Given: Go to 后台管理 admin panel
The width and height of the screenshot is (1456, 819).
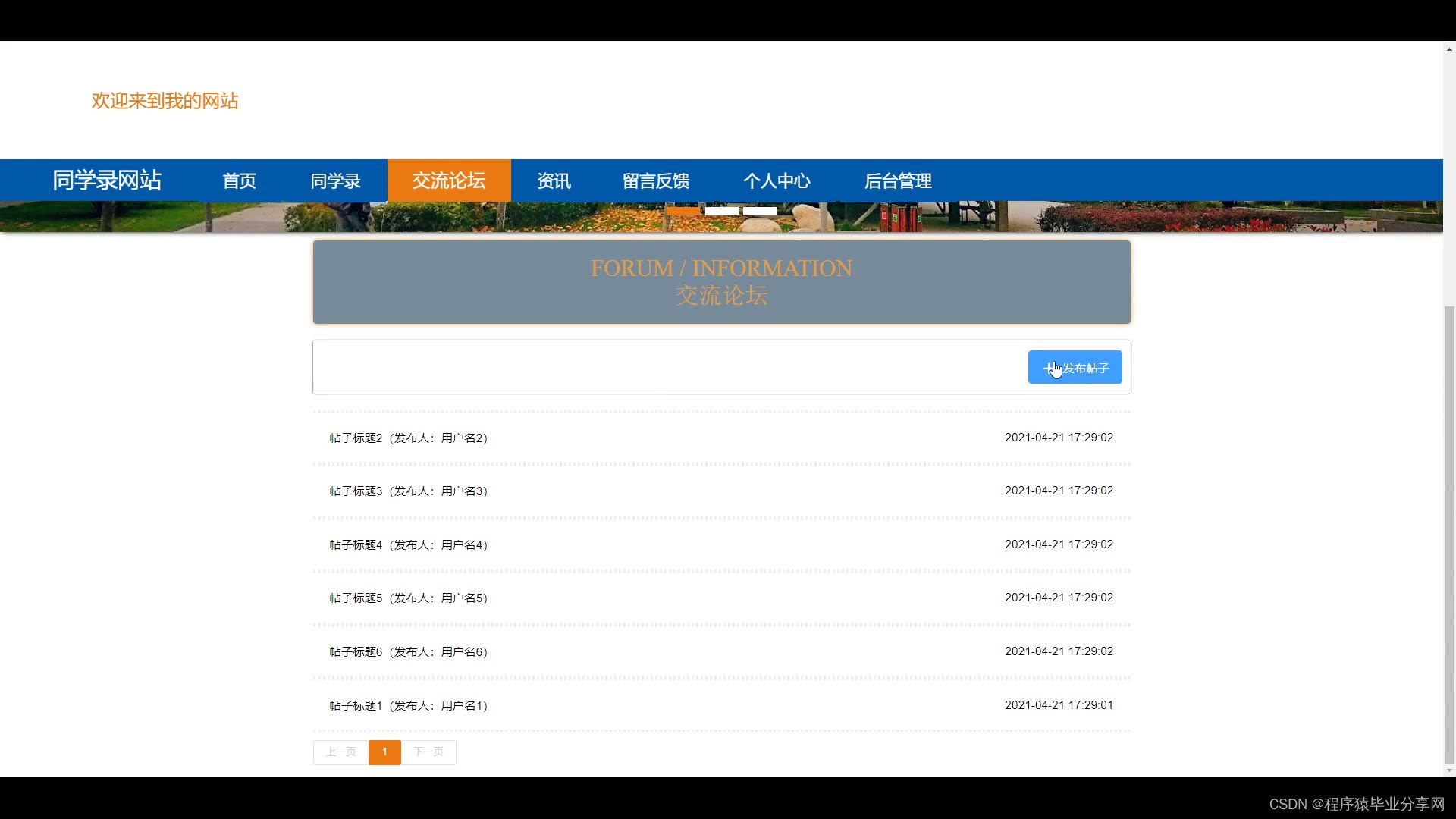Looking at the screenshot, I should pyautogui.click(x=898, y=181).
